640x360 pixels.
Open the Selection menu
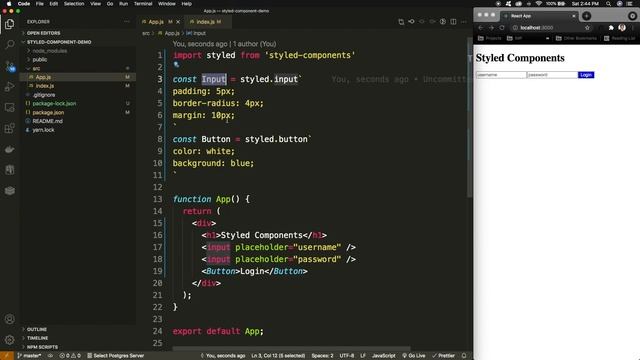74,4
